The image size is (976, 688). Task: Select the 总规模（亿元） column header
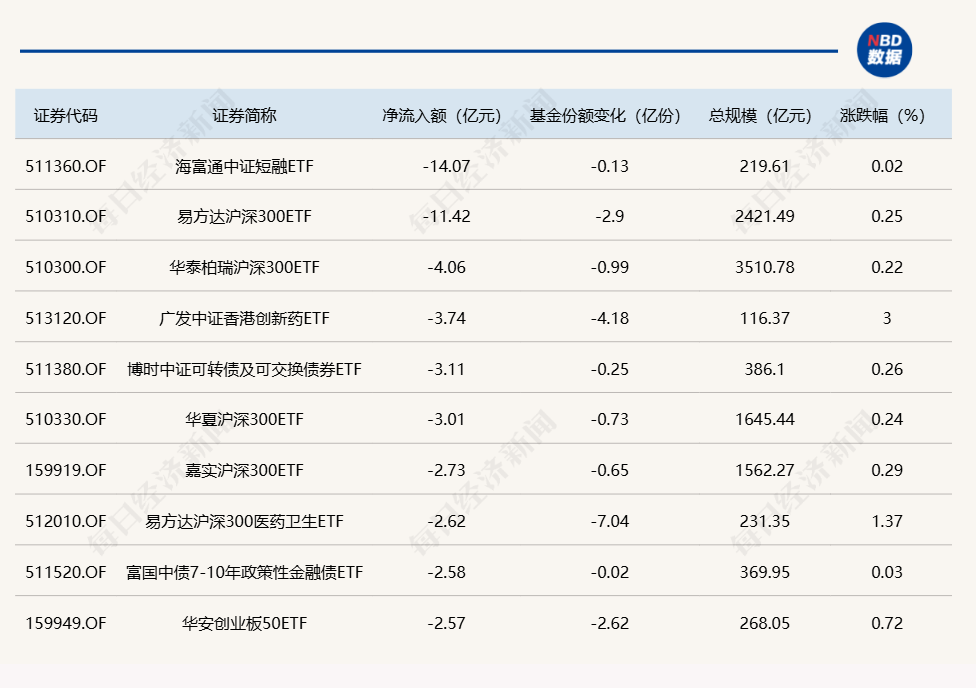click(761, 115)
